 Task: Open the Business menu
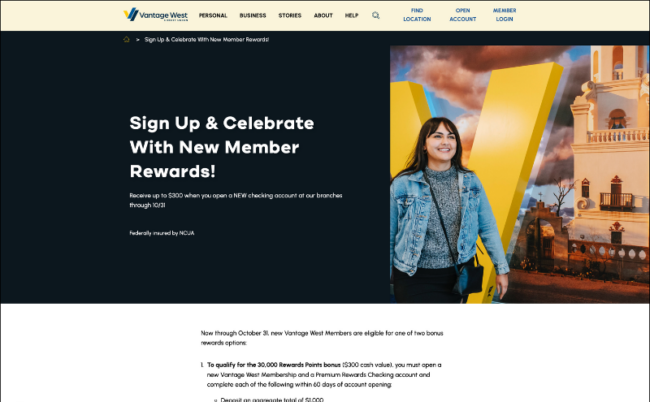(x=253, y=15)
